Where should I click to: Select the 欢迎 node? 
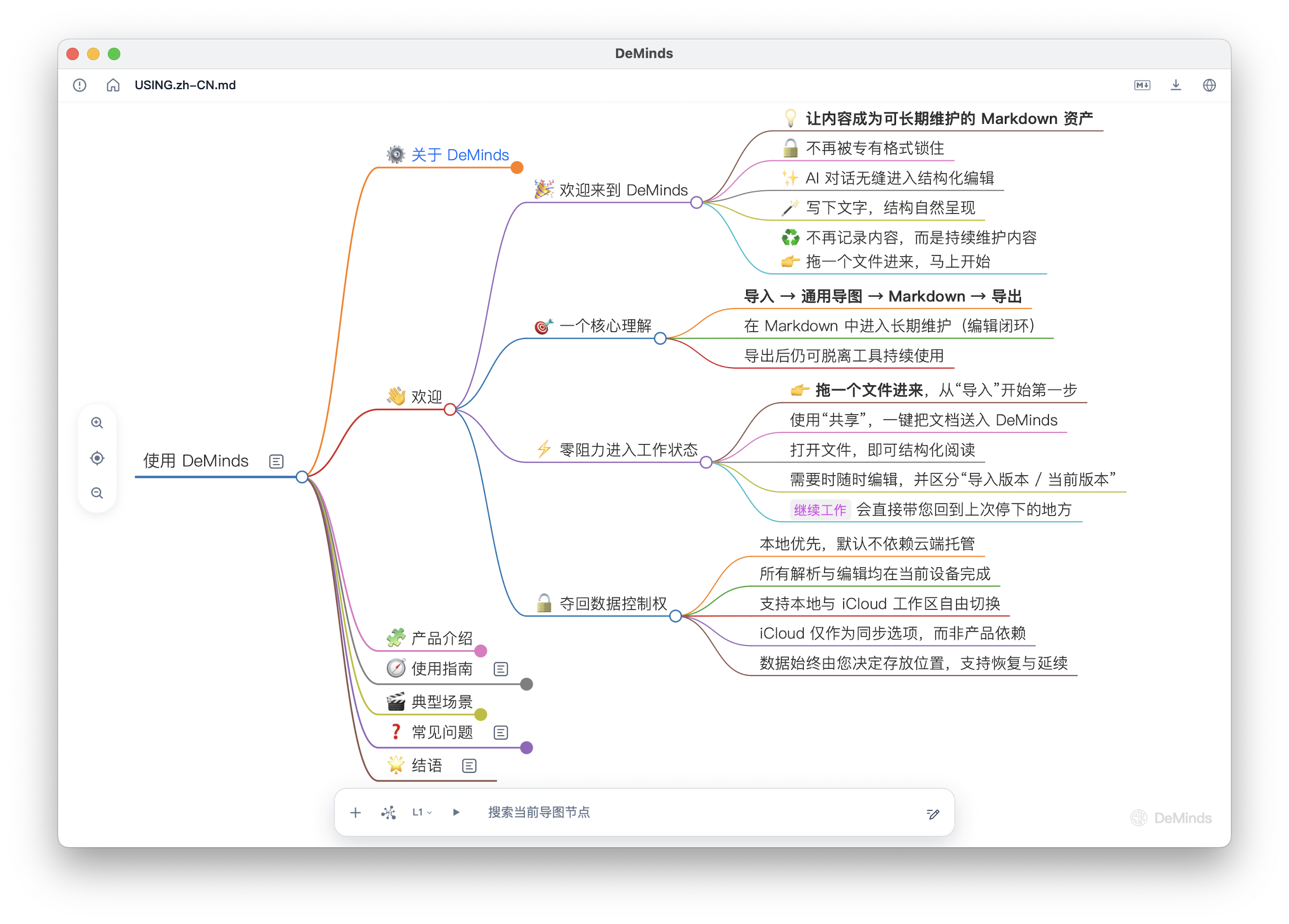[414, 396]
